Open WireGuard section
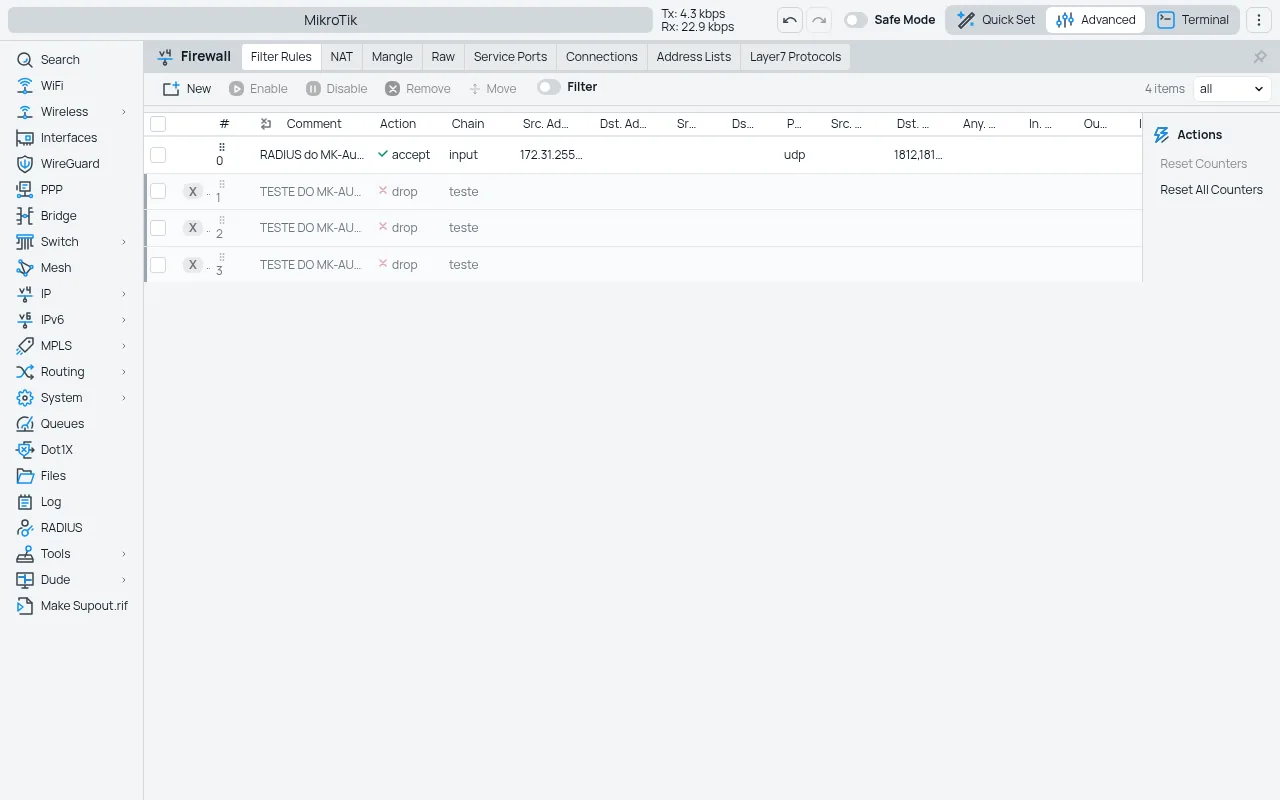The width and height of the screenshot is (1280, 800). coord(70,164)
